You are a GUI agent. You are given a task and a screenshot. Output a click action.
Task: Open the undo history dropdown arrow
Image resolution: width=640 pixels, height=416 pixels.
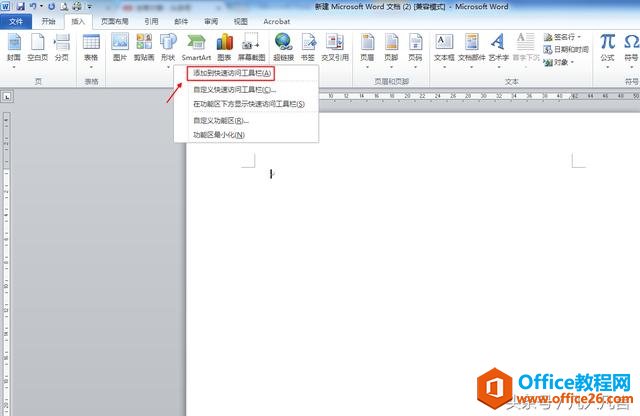[x=42, y=7]
